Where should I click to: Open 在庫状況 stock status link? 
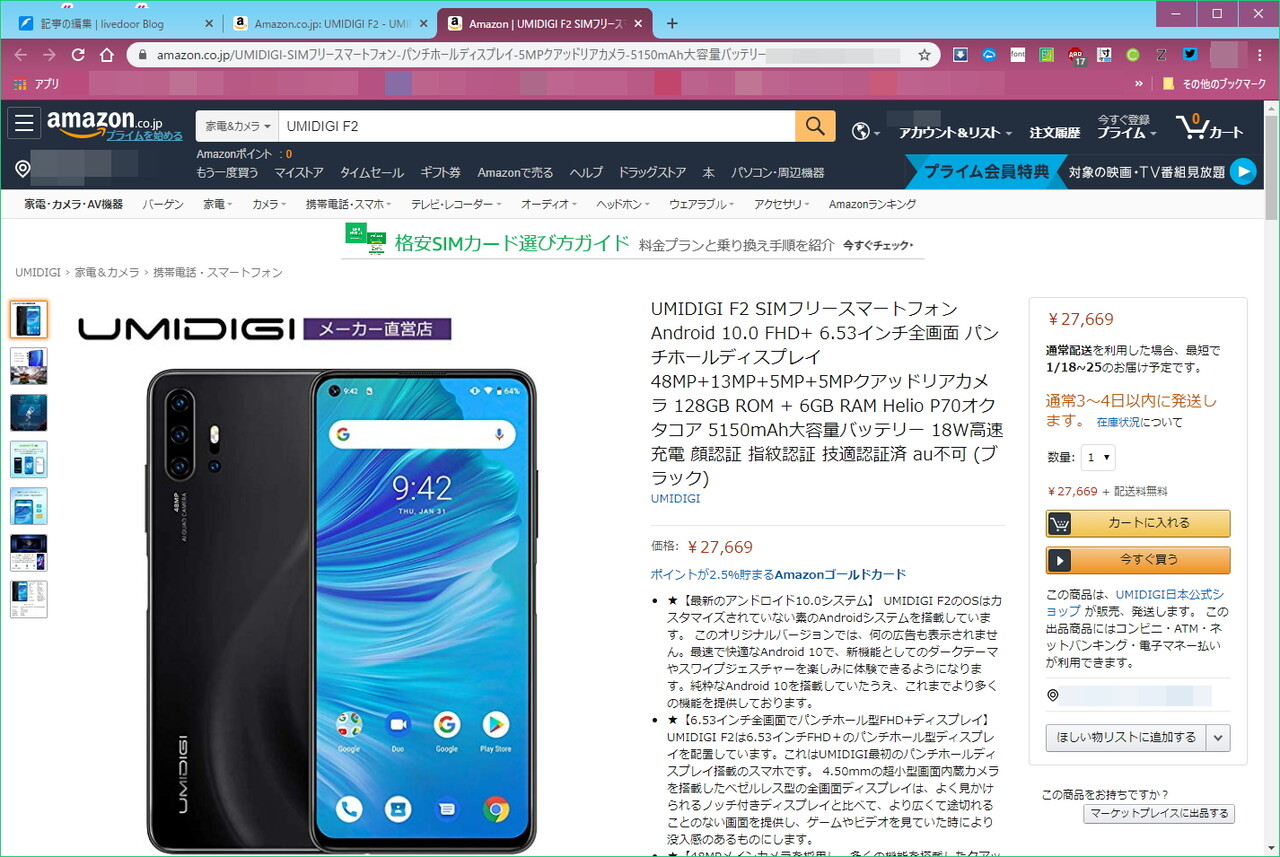click(1117, 422)
